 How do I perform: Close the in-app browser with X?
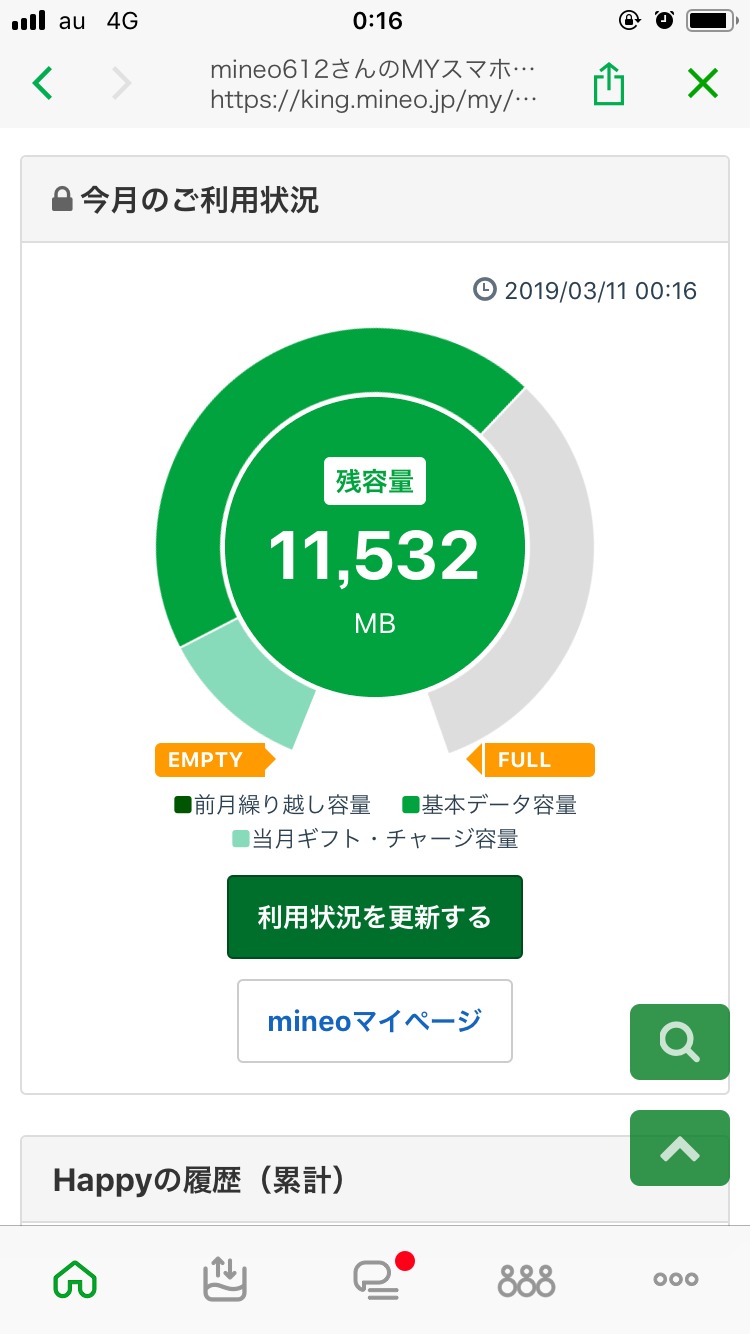tap(703, 84)
